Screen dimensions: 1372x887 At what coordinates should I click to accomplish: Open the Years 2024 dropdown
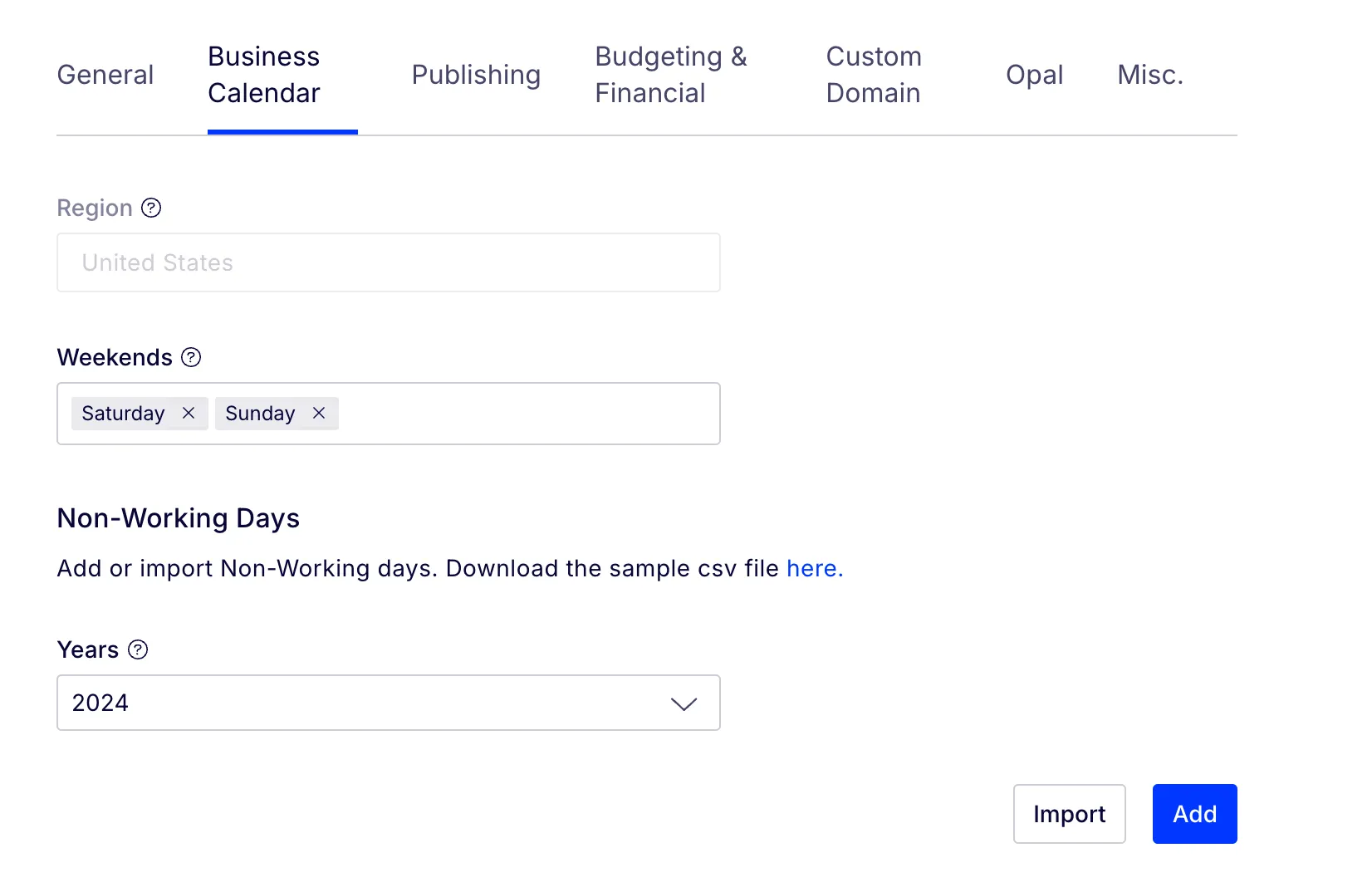point(389,703)
